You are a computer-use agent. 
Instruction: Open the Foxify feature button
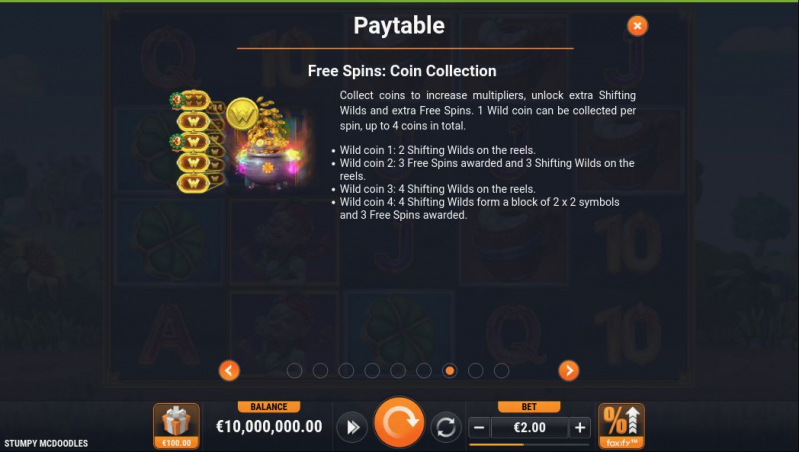pos(621,426)
